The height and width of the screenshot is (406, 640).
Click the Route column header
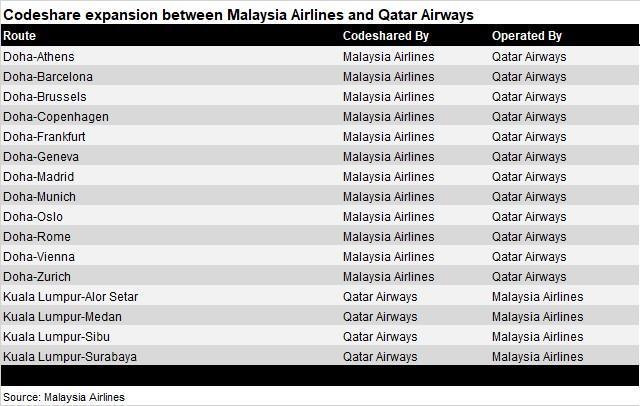[20, 36]
